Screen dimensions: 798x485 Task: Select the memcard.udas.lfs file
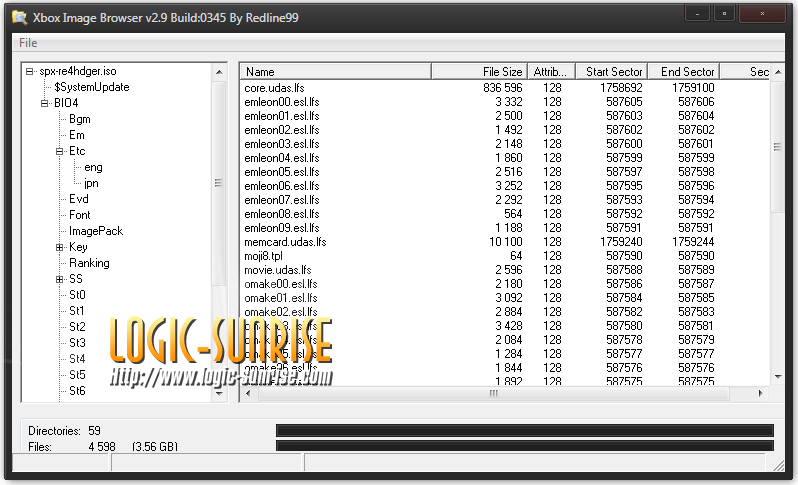[x=286, y=242]
